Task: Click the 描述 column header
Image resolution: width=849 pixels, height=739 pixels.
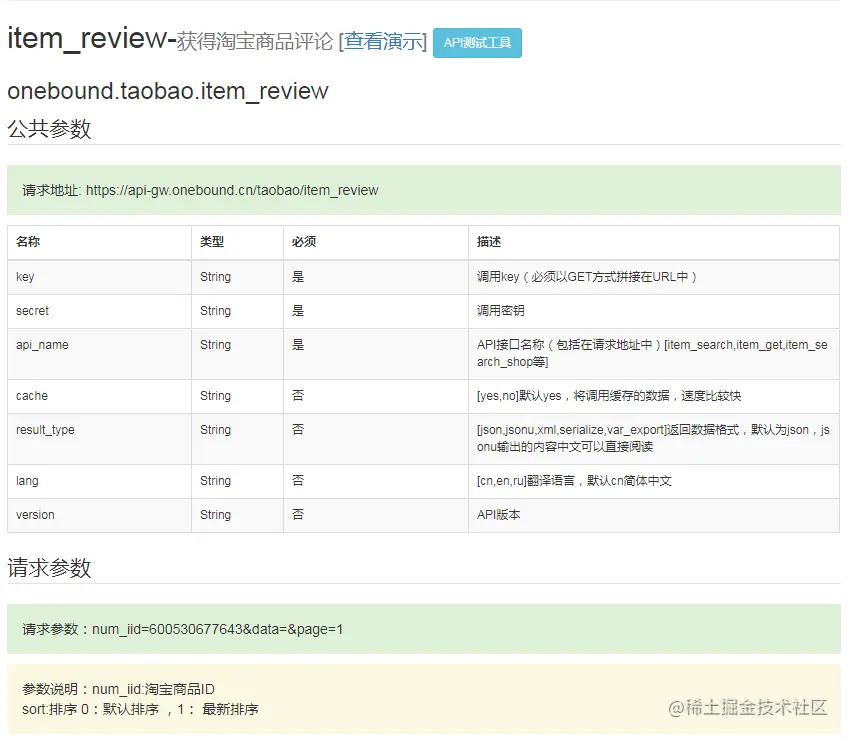Action: (654, 242)
